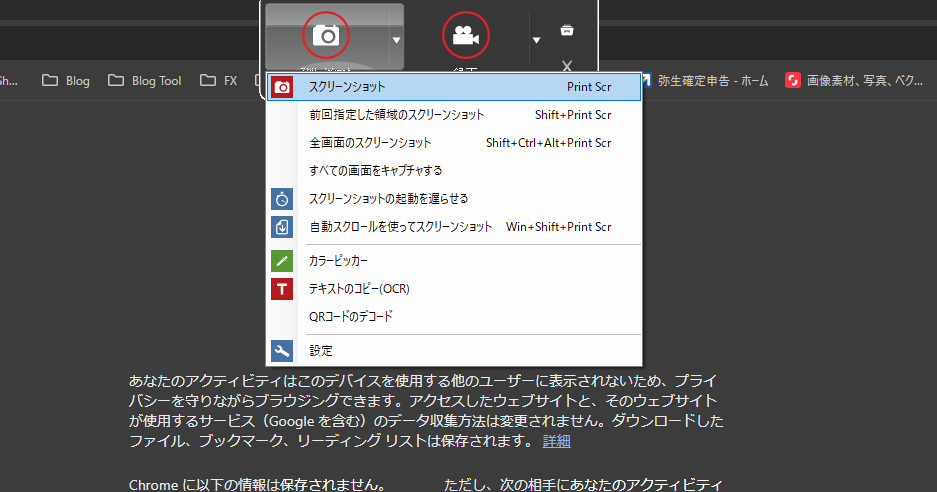Select すべての画面をキャプチャする option
This screenshot has height=492, width=937.
[x=375, y=171]
